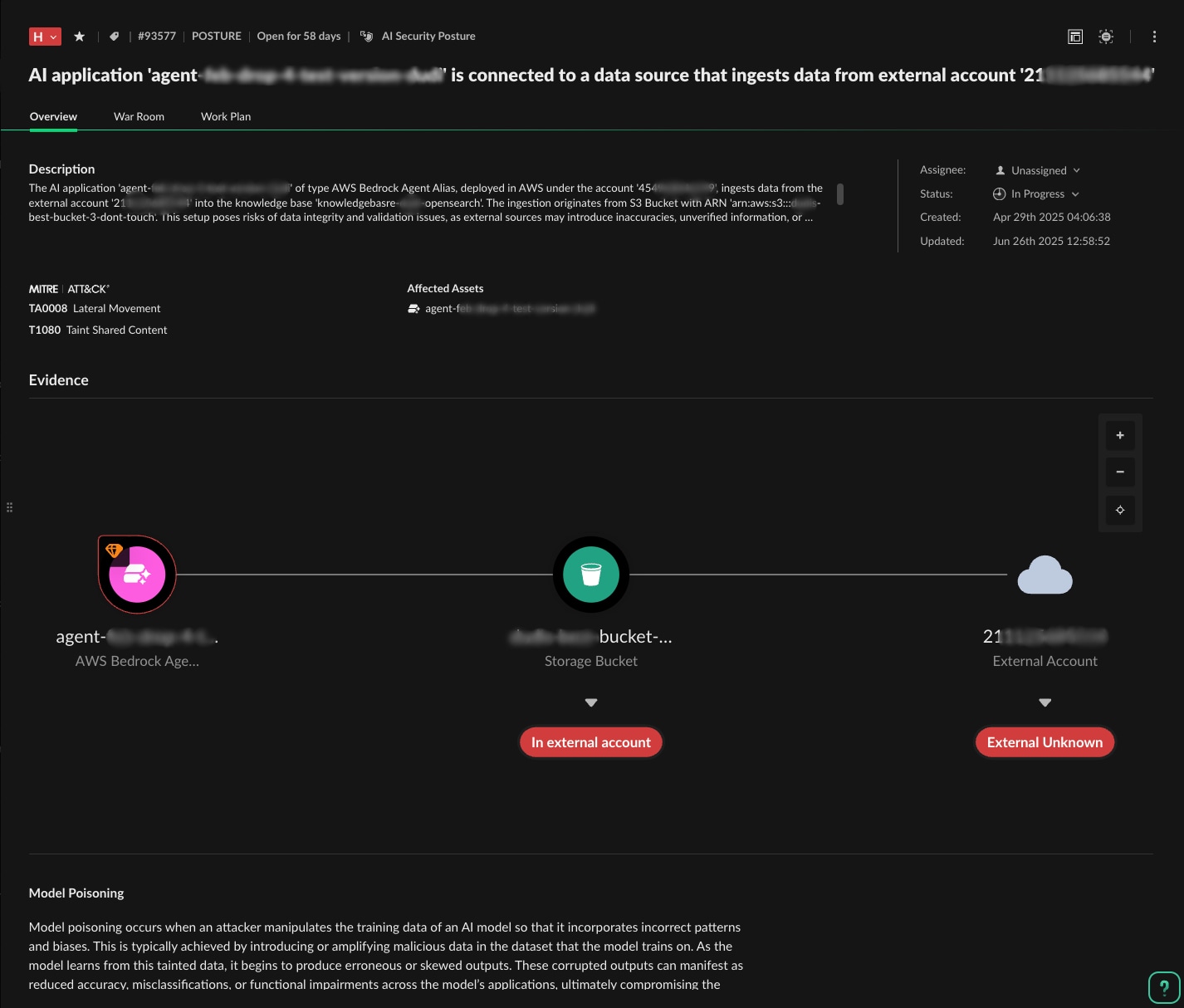Open the affected asset agent link
1184x1008 pixels.
pyautogui.click(x=510, y=309)
